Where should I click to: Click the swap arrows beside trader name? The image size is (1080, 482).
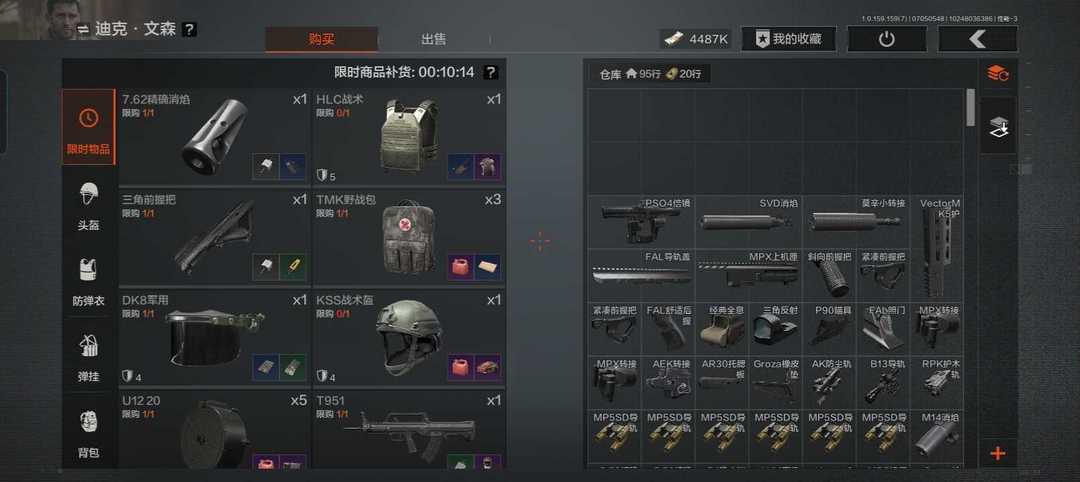[x=83, y=29]
